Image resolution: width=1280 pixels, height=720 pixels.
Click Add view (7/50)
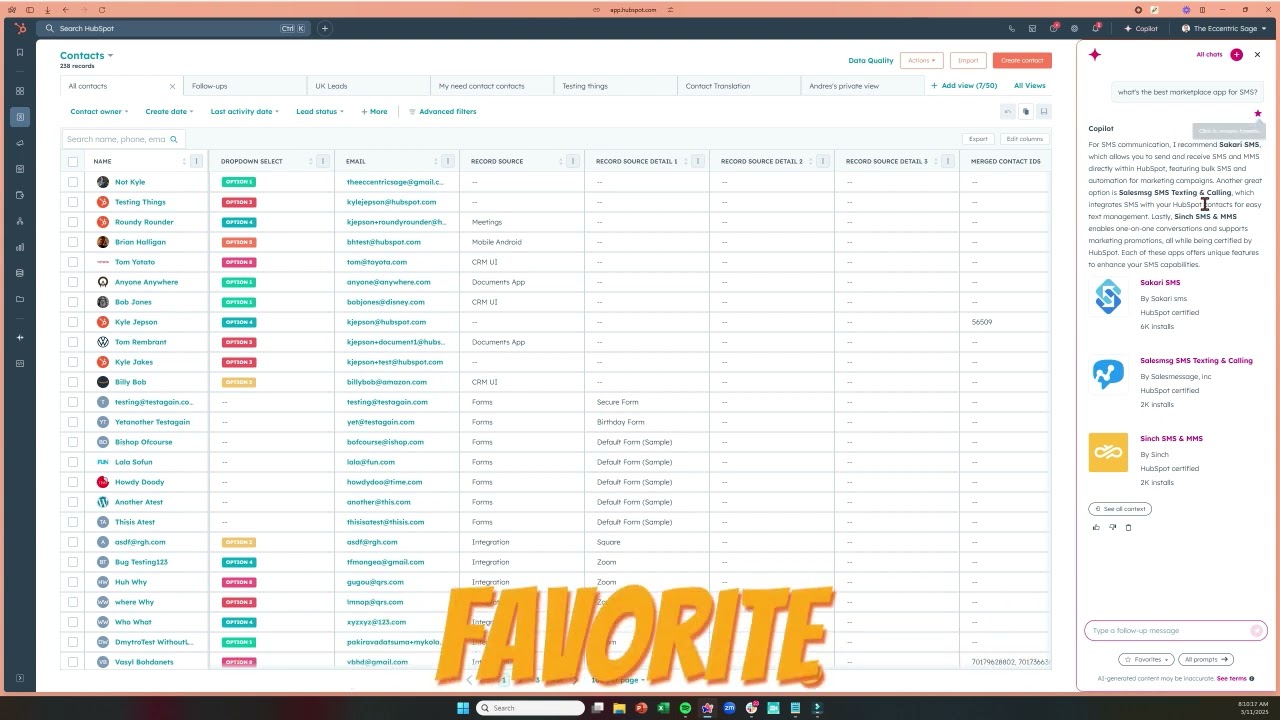[x=964, y=86]
